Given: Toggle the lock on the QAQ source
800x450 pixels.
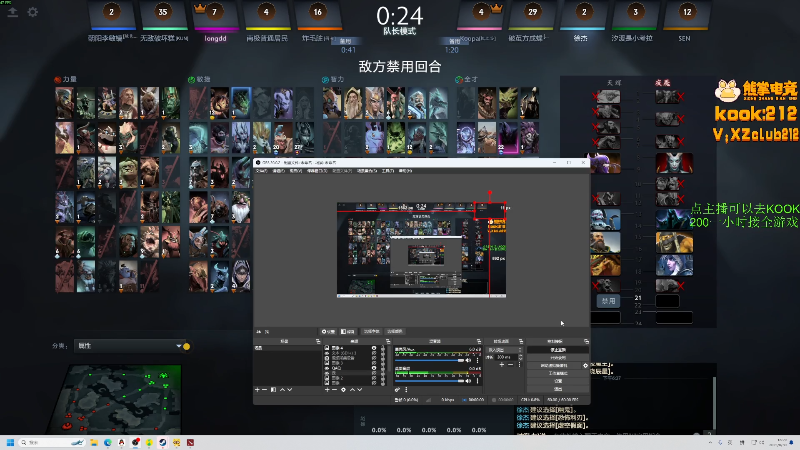Looking at the screenshot, I should (x=383, y=367).
